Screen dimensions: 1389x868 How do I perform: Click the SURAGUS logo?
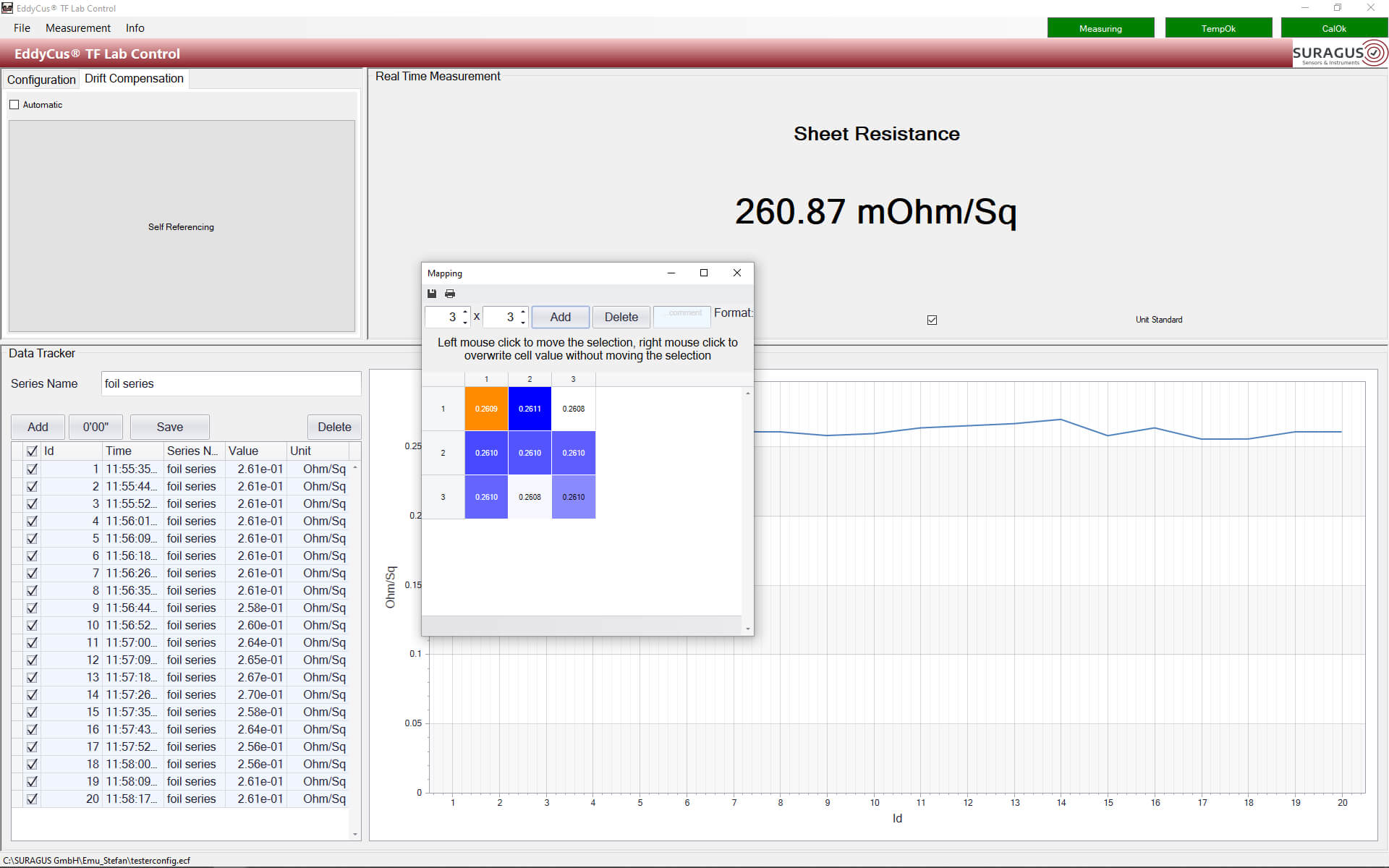tap(1339, 54)
